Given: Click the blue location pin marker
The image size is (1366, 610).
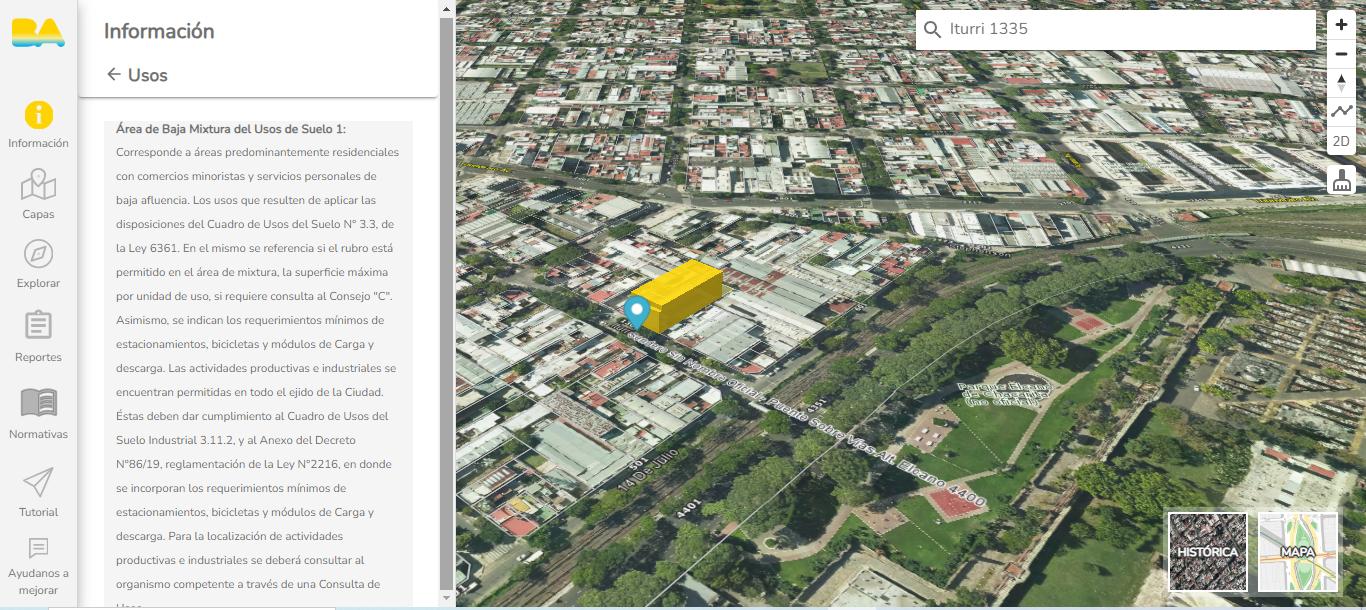Looking at the screenshot, I should point(636,313).
